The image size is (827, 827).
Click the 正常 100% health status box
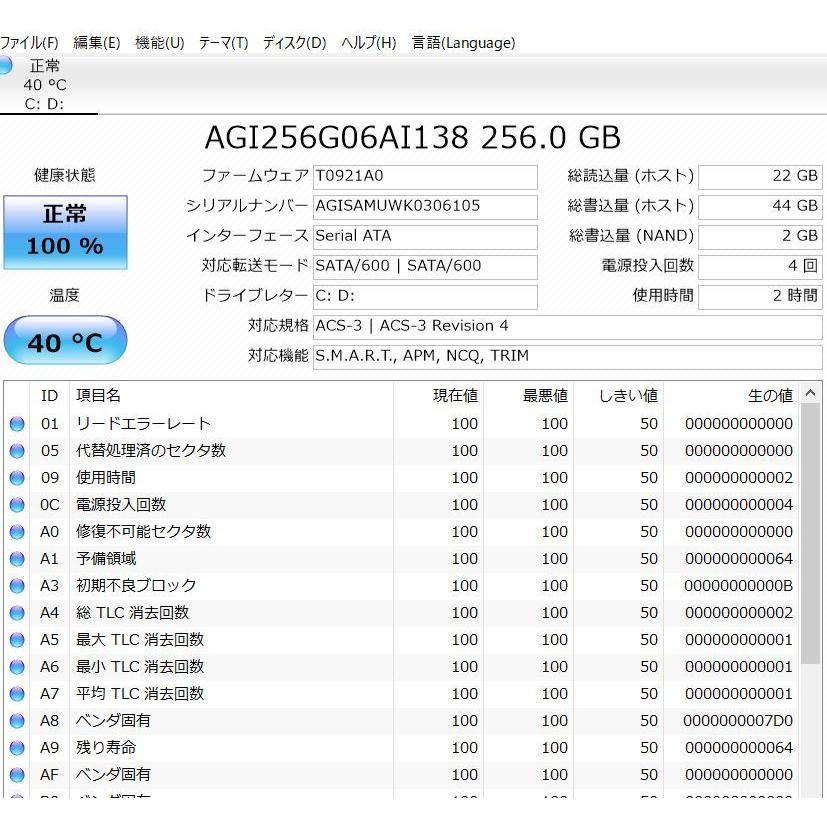coord(64,231)
